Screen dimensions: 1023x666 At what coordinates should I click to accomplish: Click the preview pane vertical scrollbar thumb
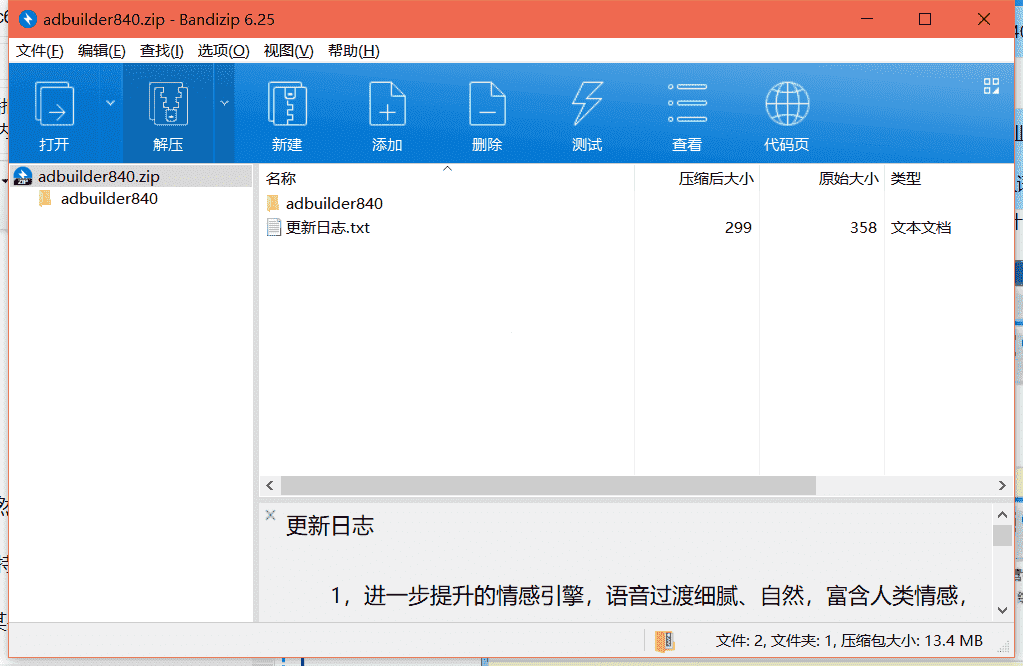coord(1002,536)
